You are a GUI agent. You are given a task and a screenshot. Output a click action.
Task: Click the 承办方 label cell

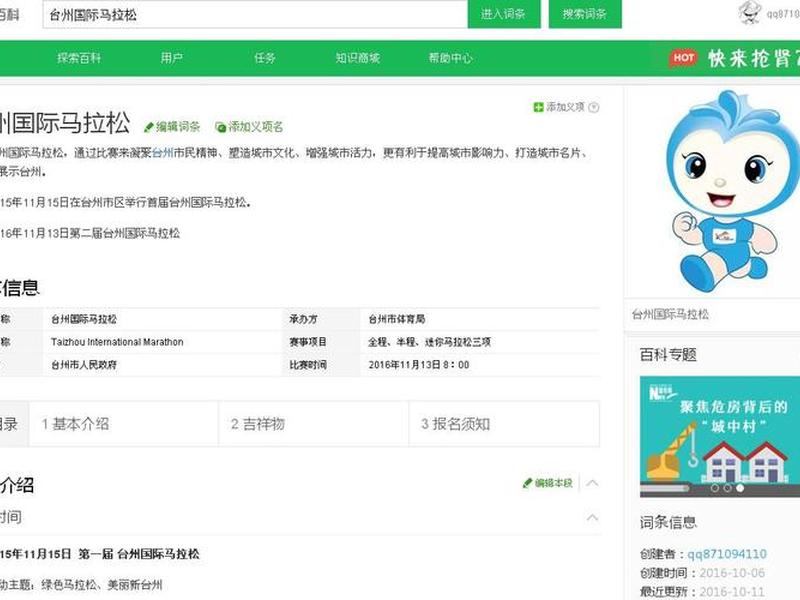pos(321,319)
